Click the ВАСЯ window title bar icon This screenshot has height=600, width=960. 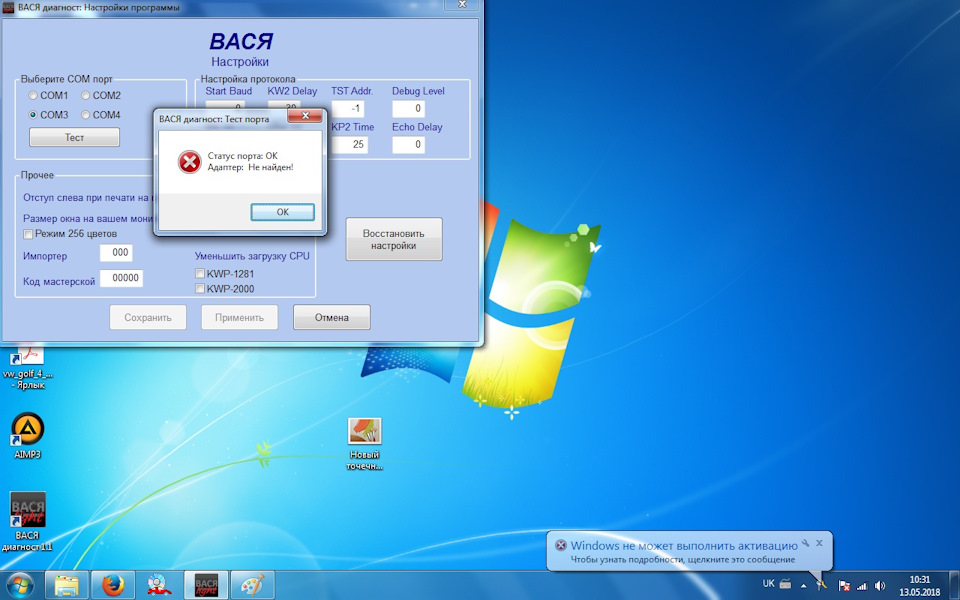click(x=8, y=7)
